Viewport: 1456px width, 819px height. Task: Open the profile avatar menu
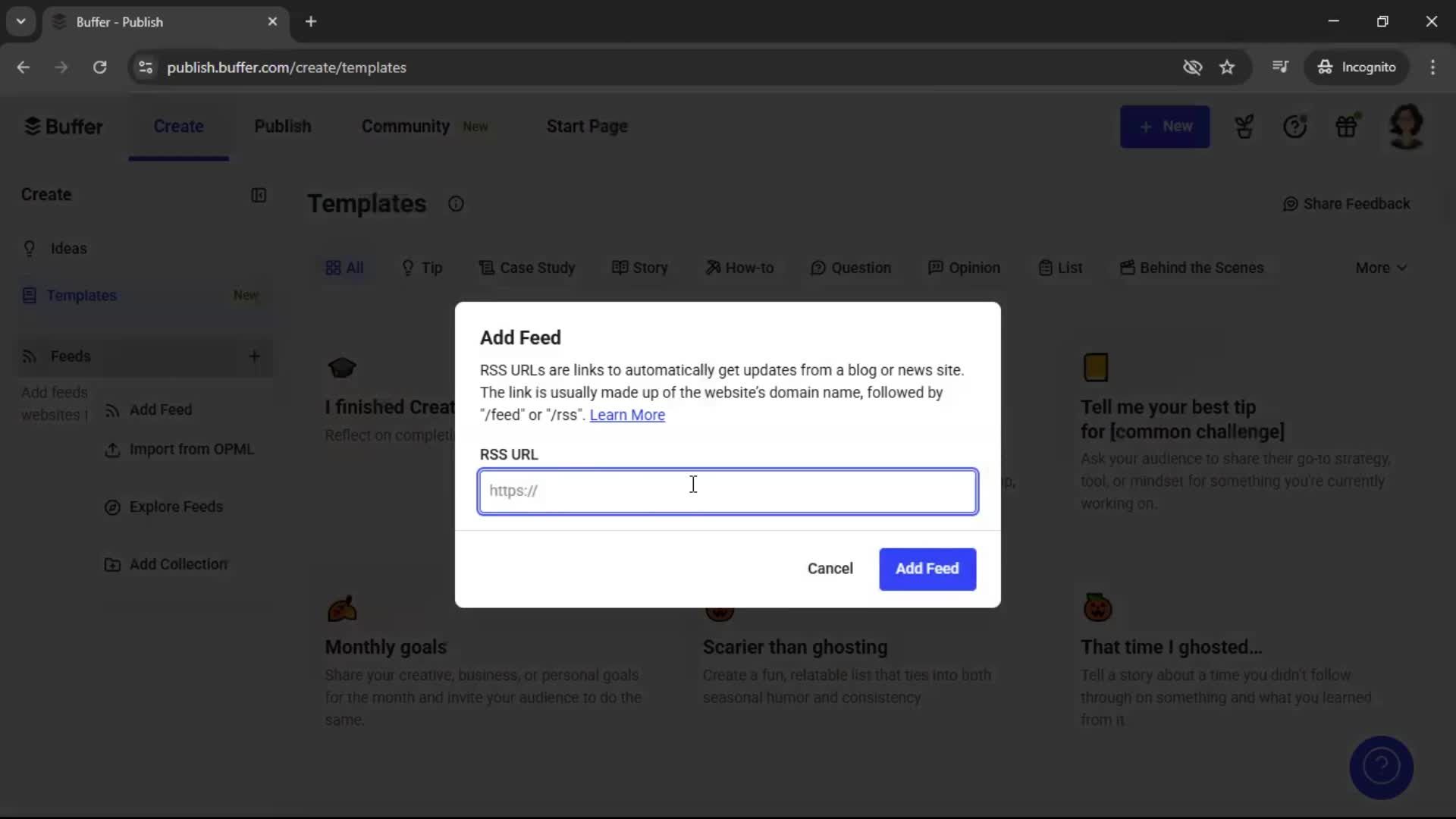pyautogui.click(x=1407, y=127)
